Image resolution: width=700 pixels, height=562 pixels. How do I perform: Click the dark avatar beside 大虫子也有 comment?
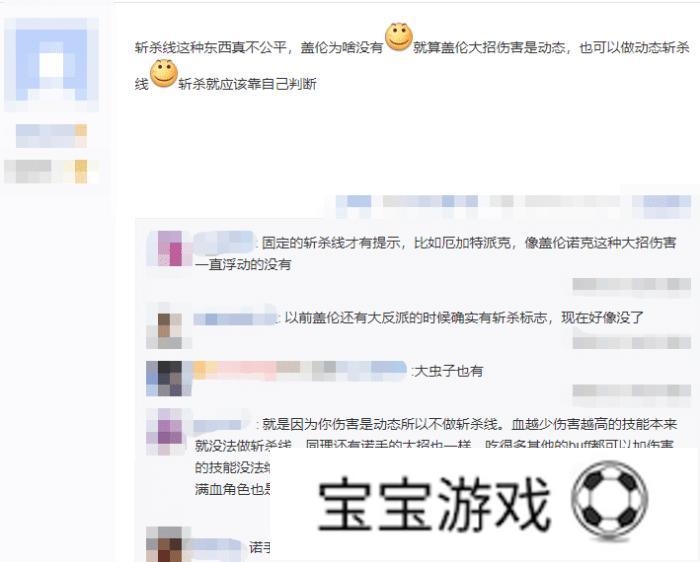(169, 379)
